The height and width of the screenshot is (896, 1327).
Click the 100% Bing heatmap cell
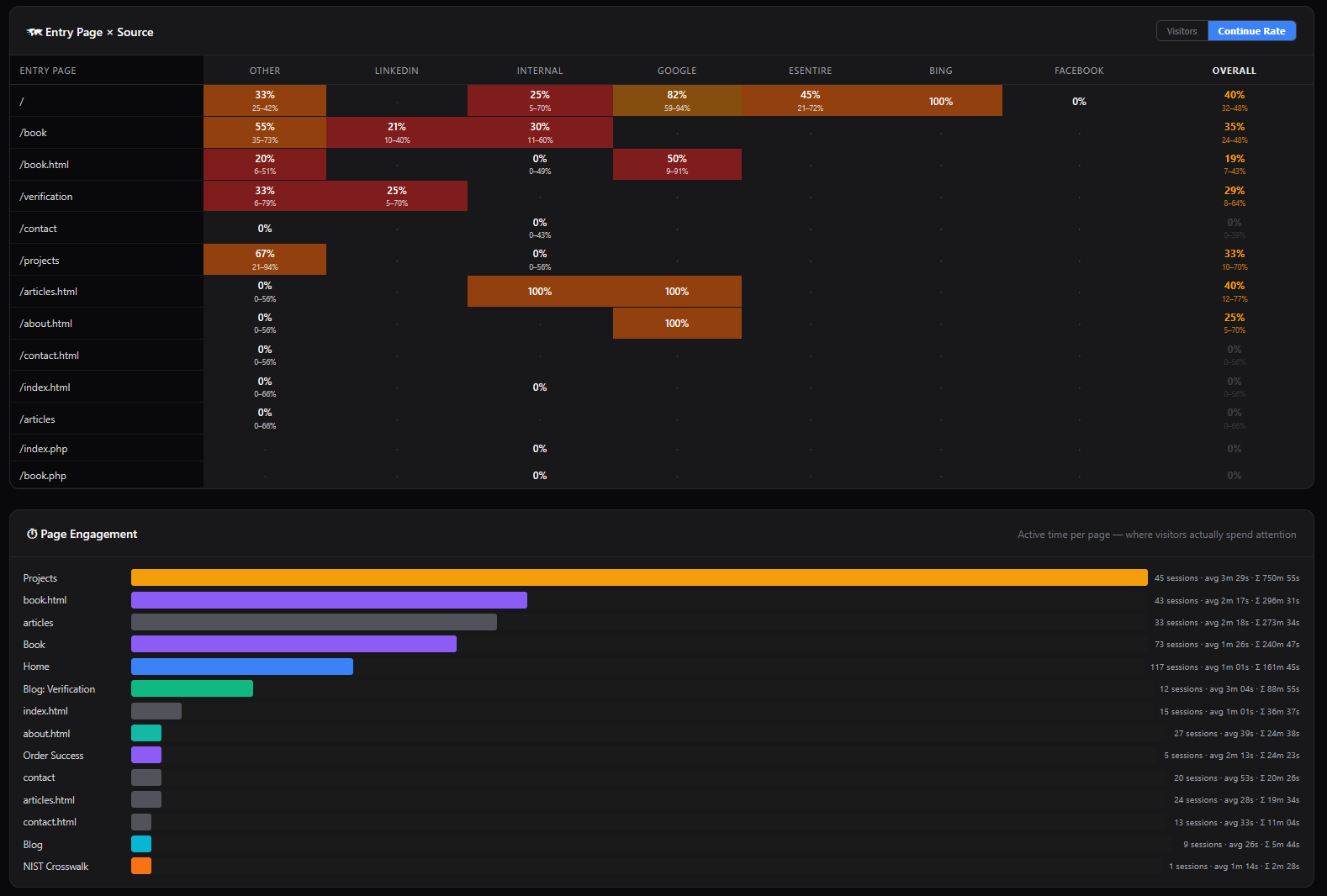click(x=940, y=101)
